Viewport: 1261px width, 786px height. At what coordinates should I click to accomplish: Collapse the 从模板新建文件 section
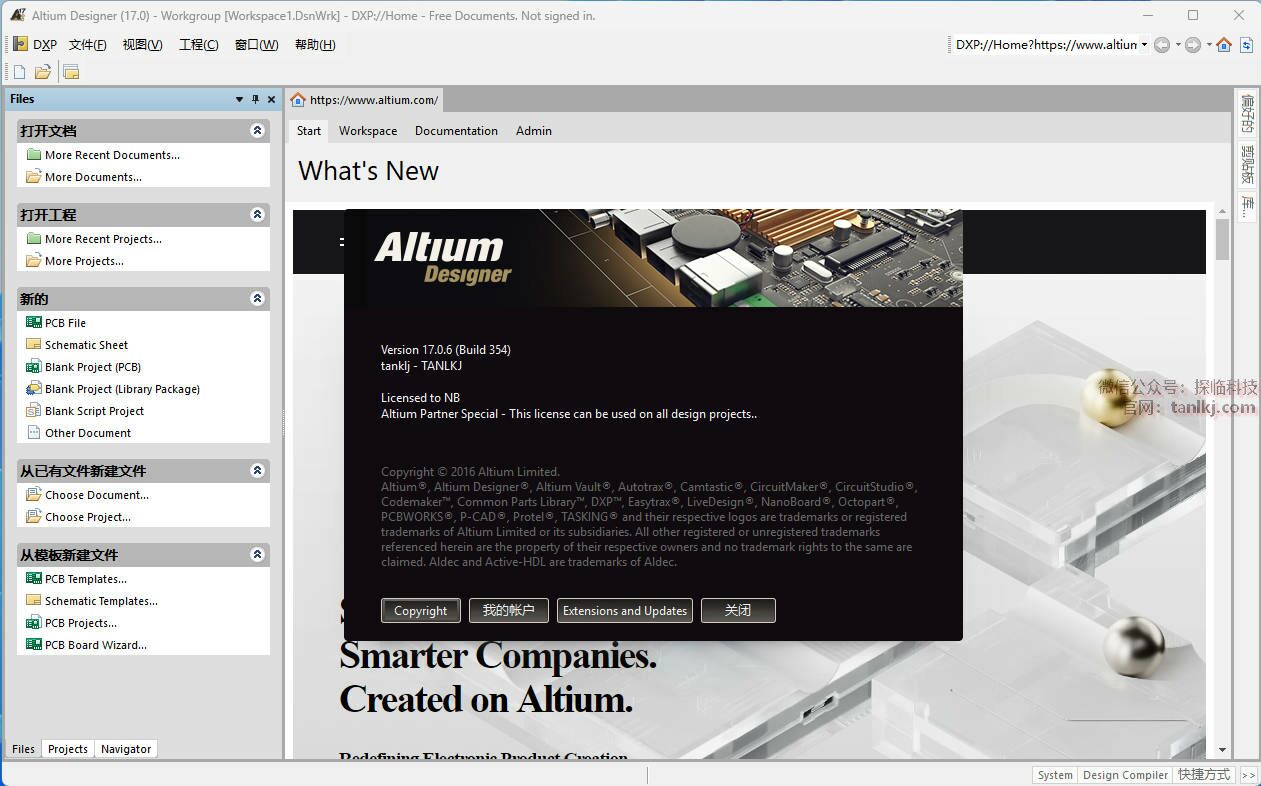pos(257,555)
